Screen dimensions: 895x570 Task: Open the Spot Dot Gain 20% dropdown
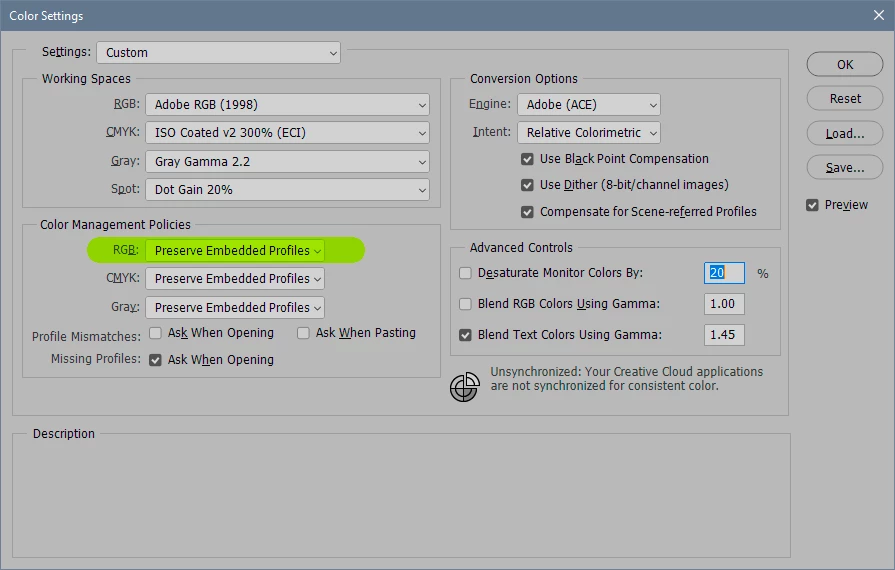287,189
